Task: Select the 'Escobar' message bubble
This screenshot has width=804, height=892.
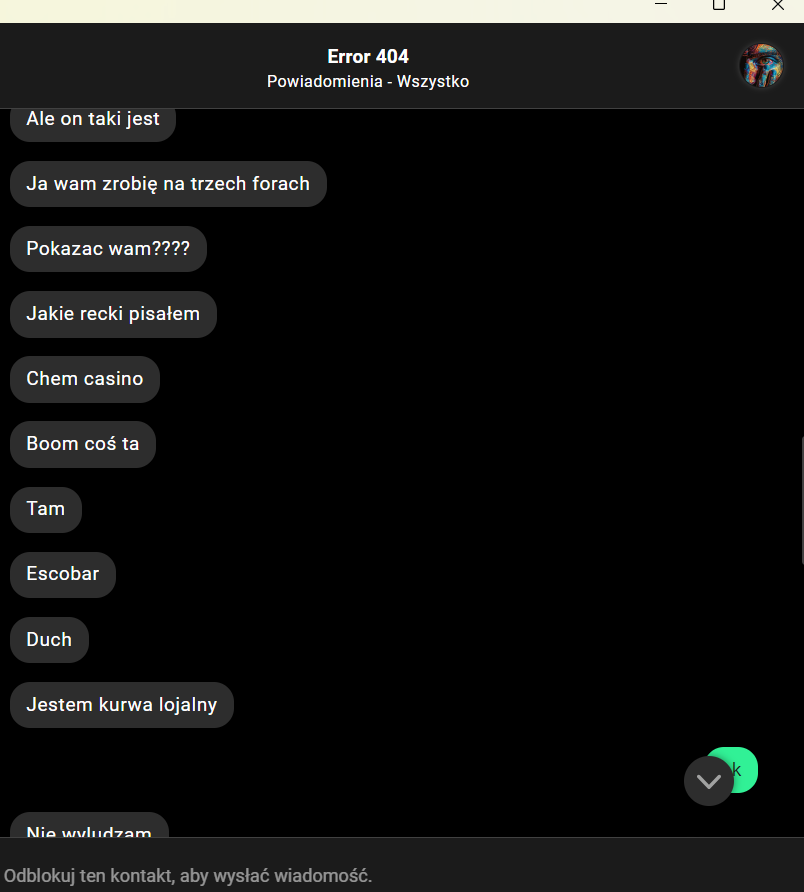Action: tap(63, 574)
